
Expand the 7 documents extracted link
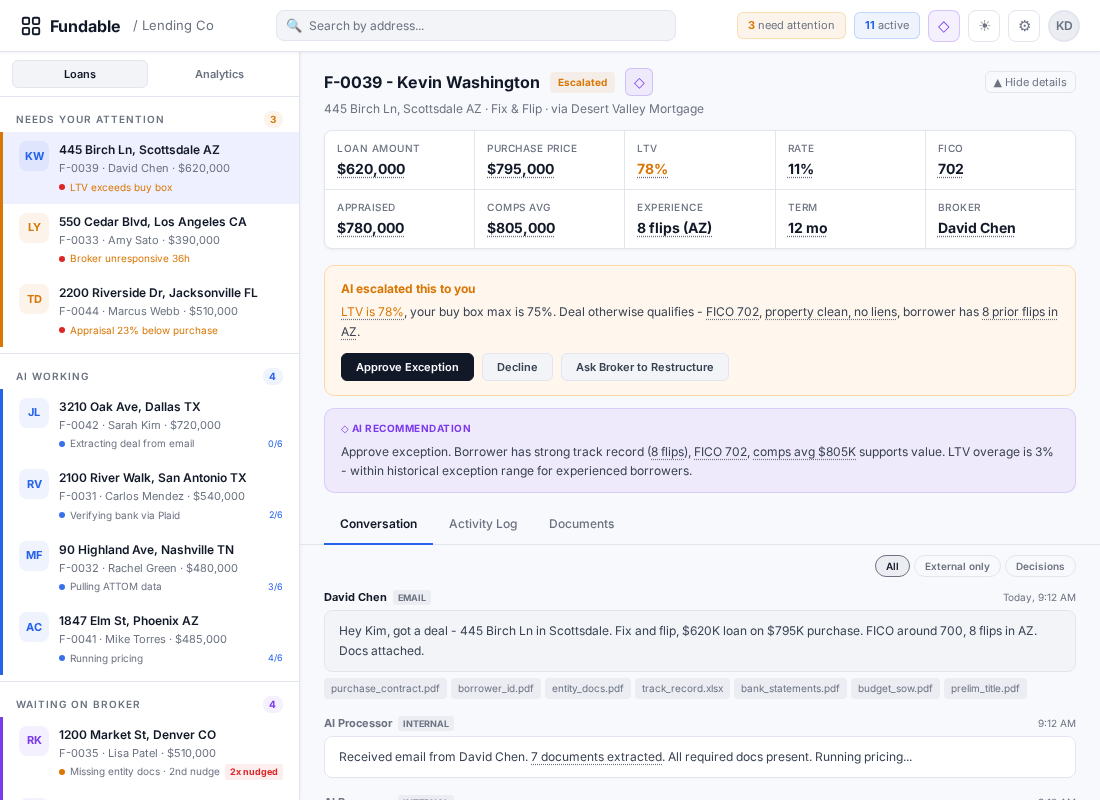(x=597, y=757)
